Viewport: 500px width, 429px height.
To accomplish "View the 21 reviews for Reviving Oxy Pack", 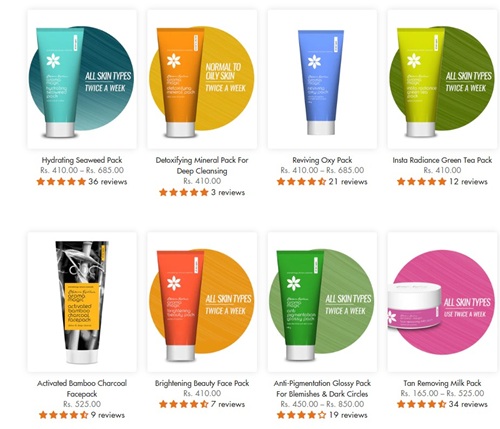I will [348, 182].
